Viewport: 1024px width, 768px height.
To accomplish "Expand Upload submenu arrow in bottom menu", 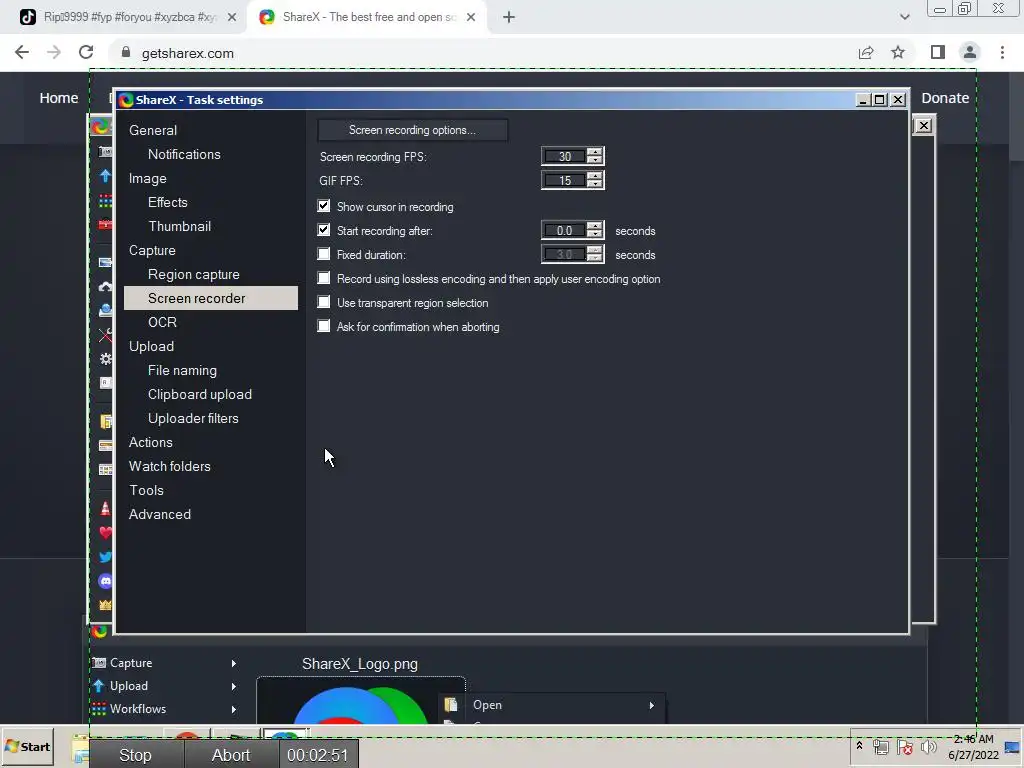I will (234, 686).
